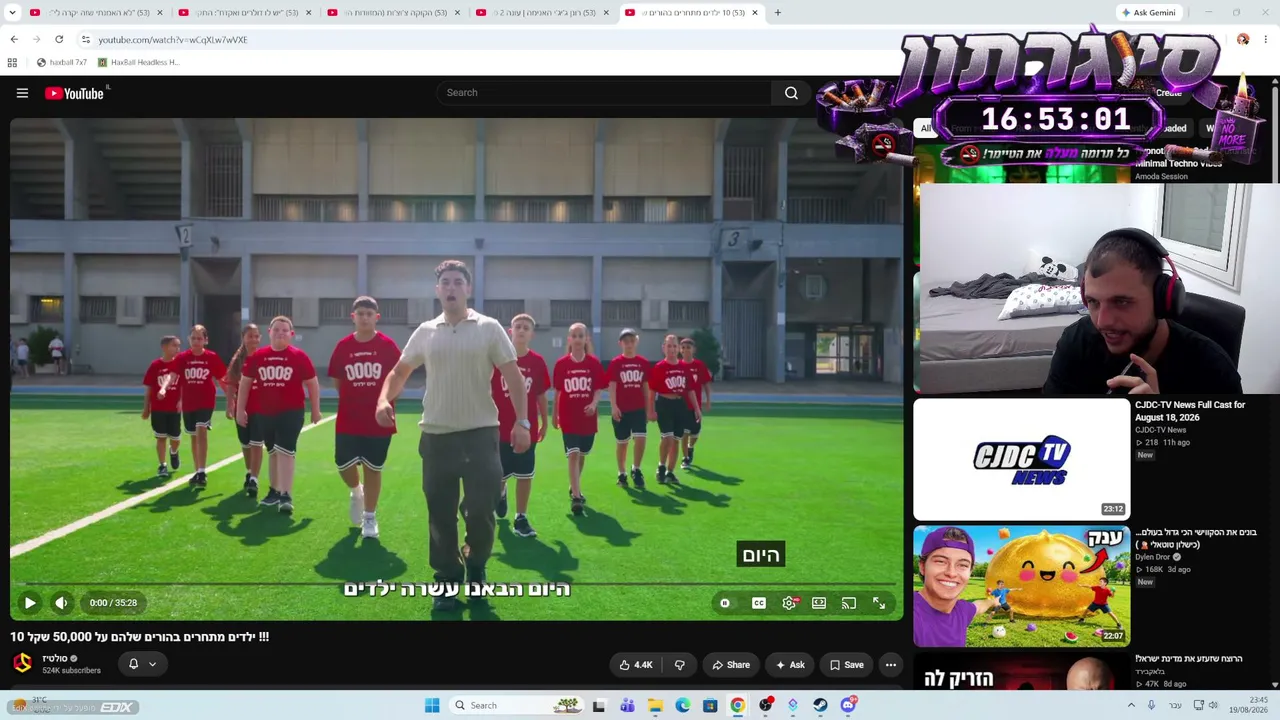The width and height of the screenshot is (1280, 720).
Task: Open Steam from the taskbar
Action: click(820, 705)
